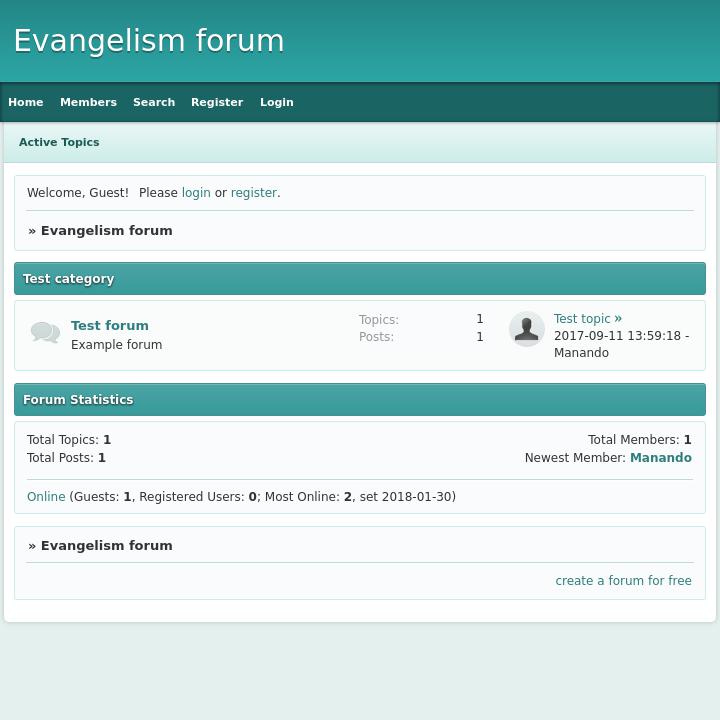Click Login in the navigation bar

[x=277, y=102]
